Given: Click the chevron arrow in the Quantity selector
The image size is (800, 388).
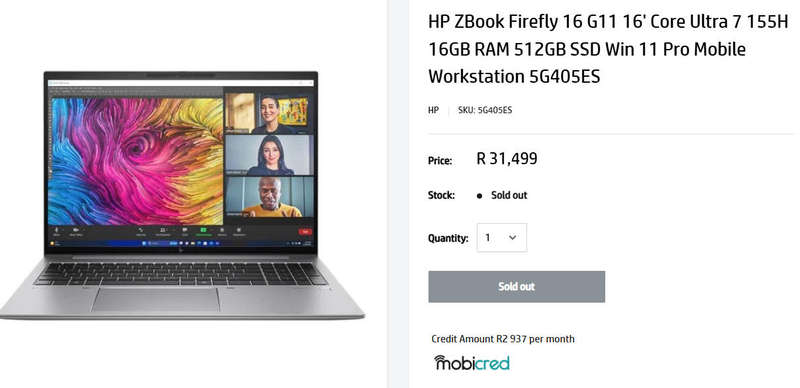Looking at the screenshot, I should [x=513, y=237].
